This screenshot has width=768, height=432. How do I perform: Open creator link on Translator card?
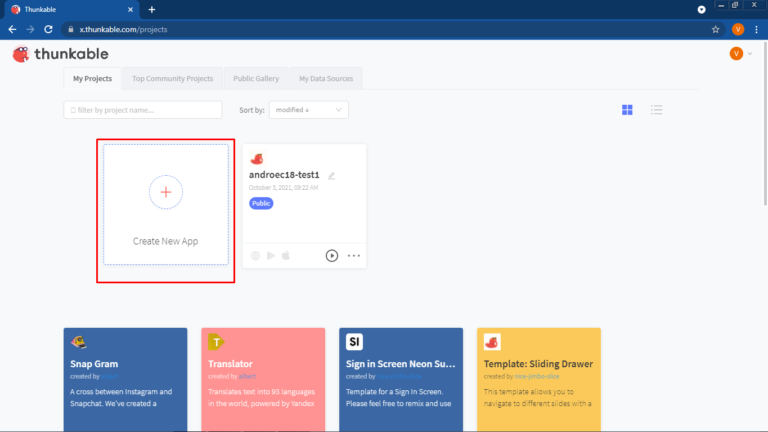coord(247,376)
